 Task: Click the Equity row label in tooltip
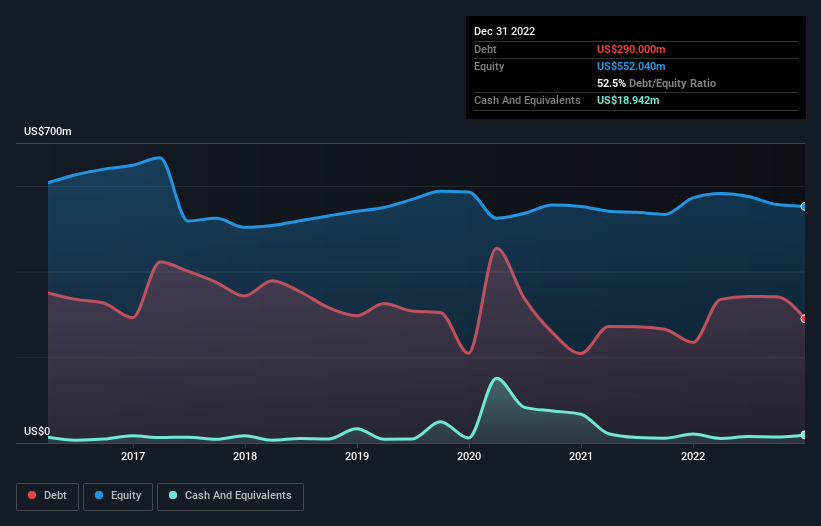tap(489, 66)
